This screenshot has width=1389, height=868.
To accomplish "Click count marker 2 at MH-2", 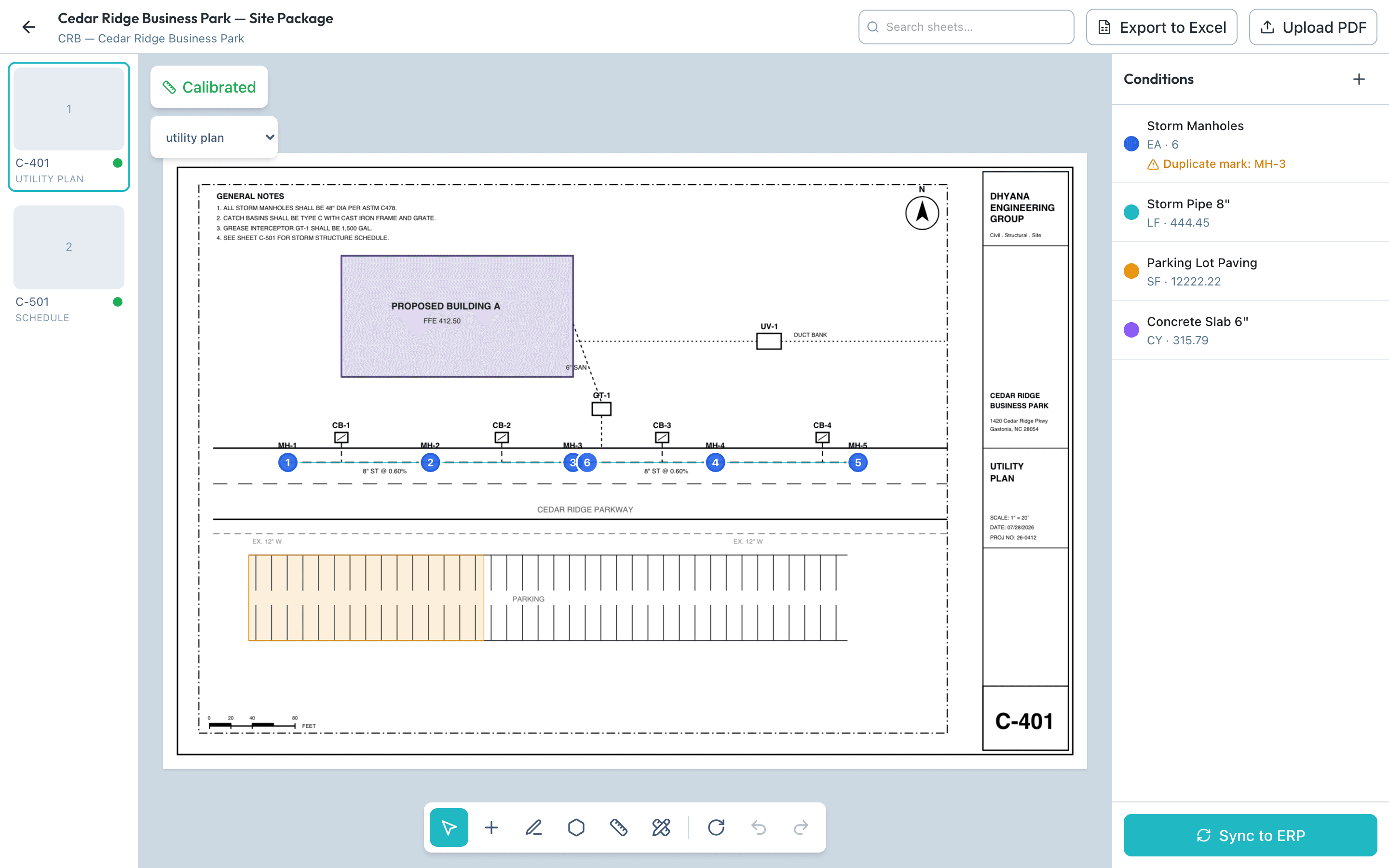I will 431,463.
